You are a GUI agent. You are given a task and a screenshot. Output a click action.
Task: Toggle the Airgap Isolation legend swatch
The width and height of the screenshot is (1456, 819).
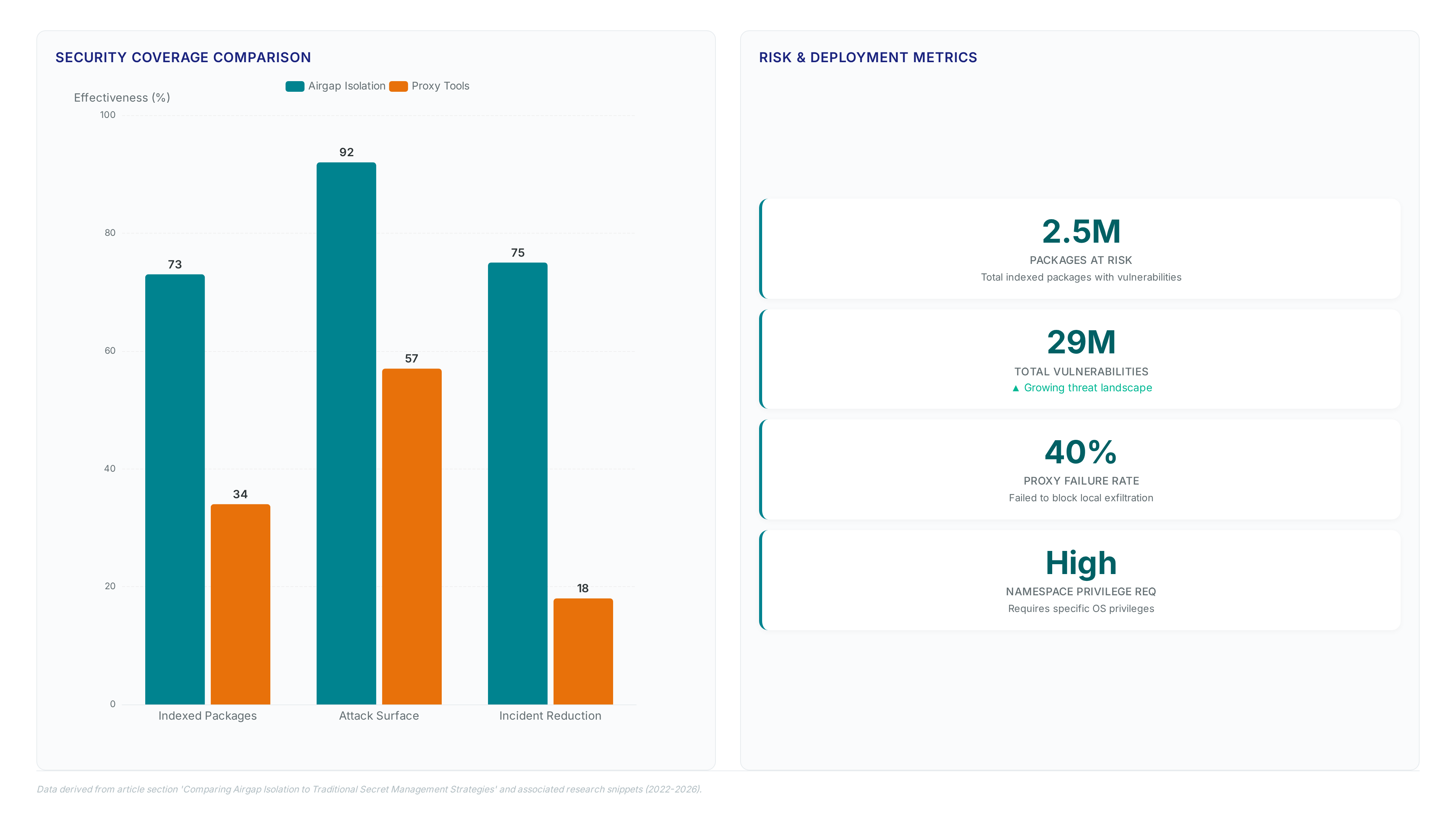(295, 86)
